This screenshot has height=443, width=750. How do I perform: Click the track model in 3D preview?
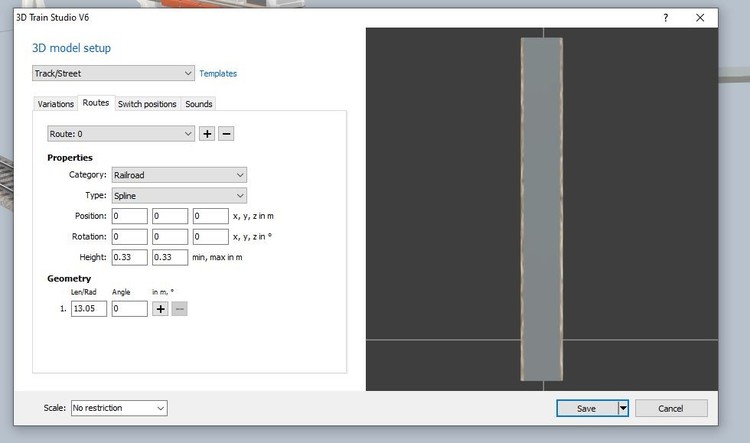541,209
